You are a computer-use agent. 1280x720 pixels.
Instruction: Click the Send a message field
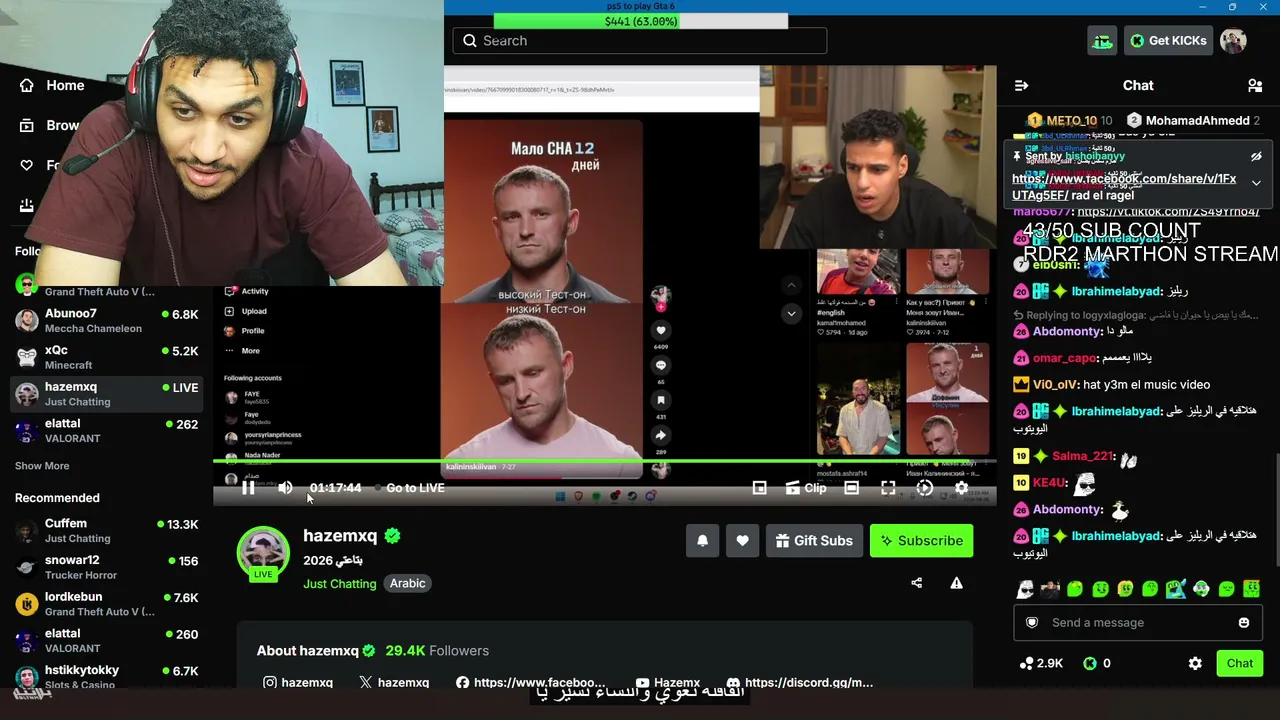click(x=1140, y=623)
